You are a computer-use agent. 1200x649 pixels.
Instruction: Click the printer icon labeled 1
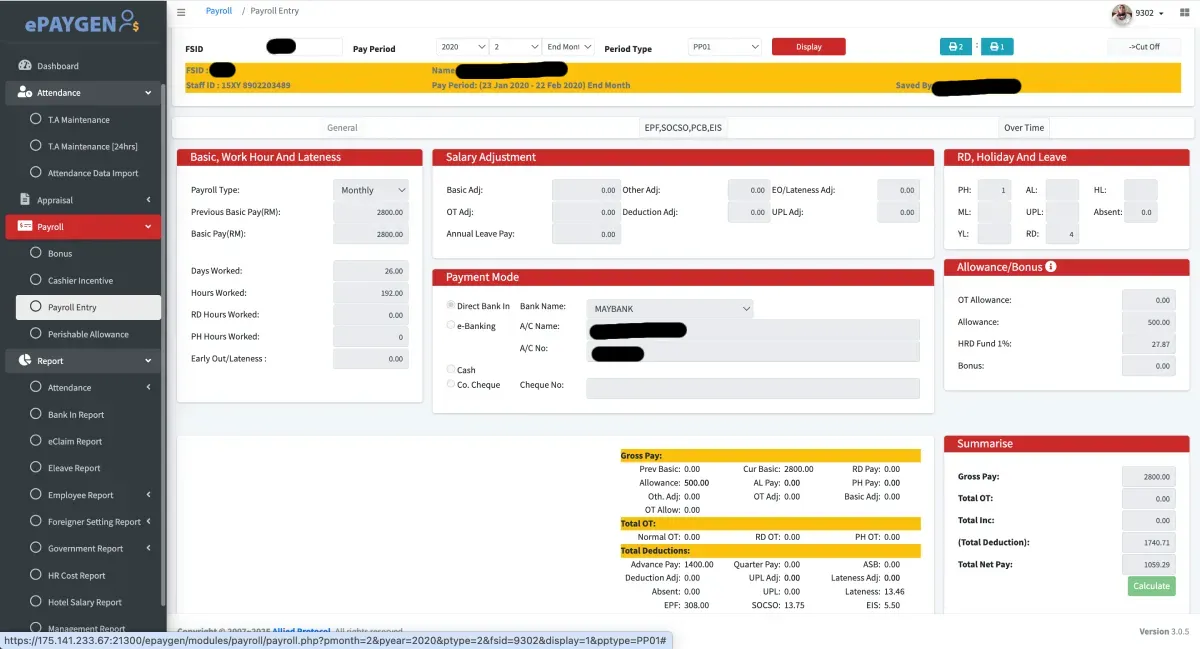[997, 46]
